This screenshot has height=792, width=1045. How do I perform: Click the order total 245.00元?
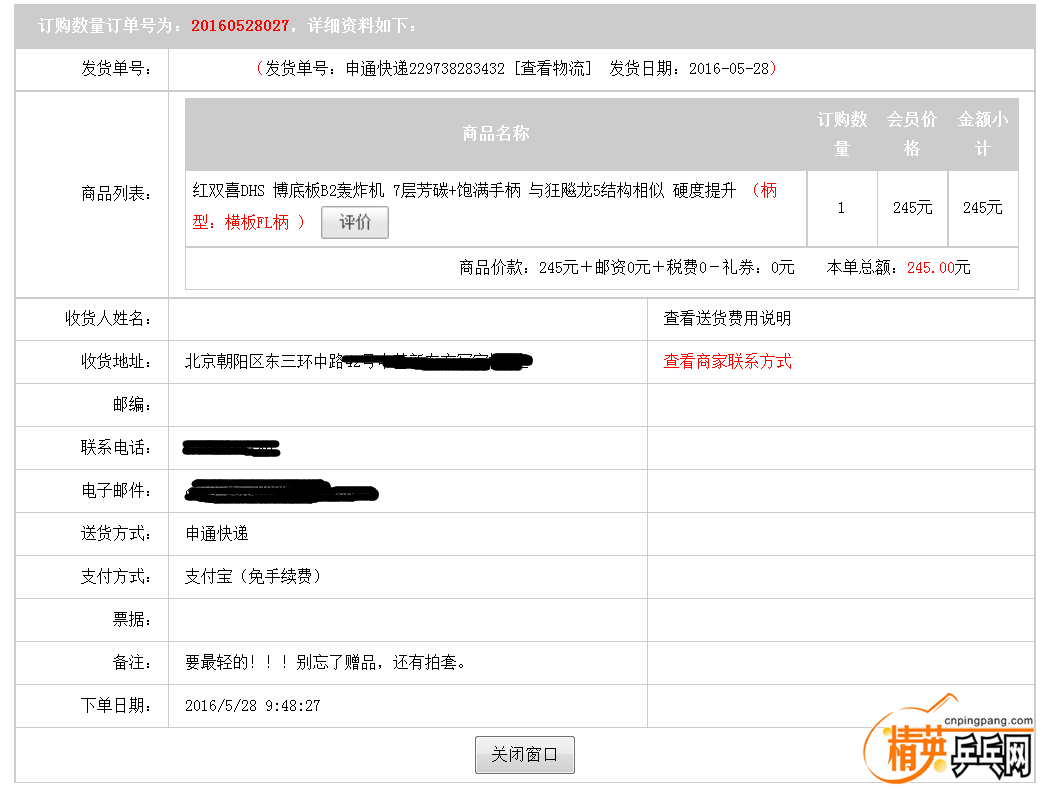pyautogui.click(x=938, y=268)
